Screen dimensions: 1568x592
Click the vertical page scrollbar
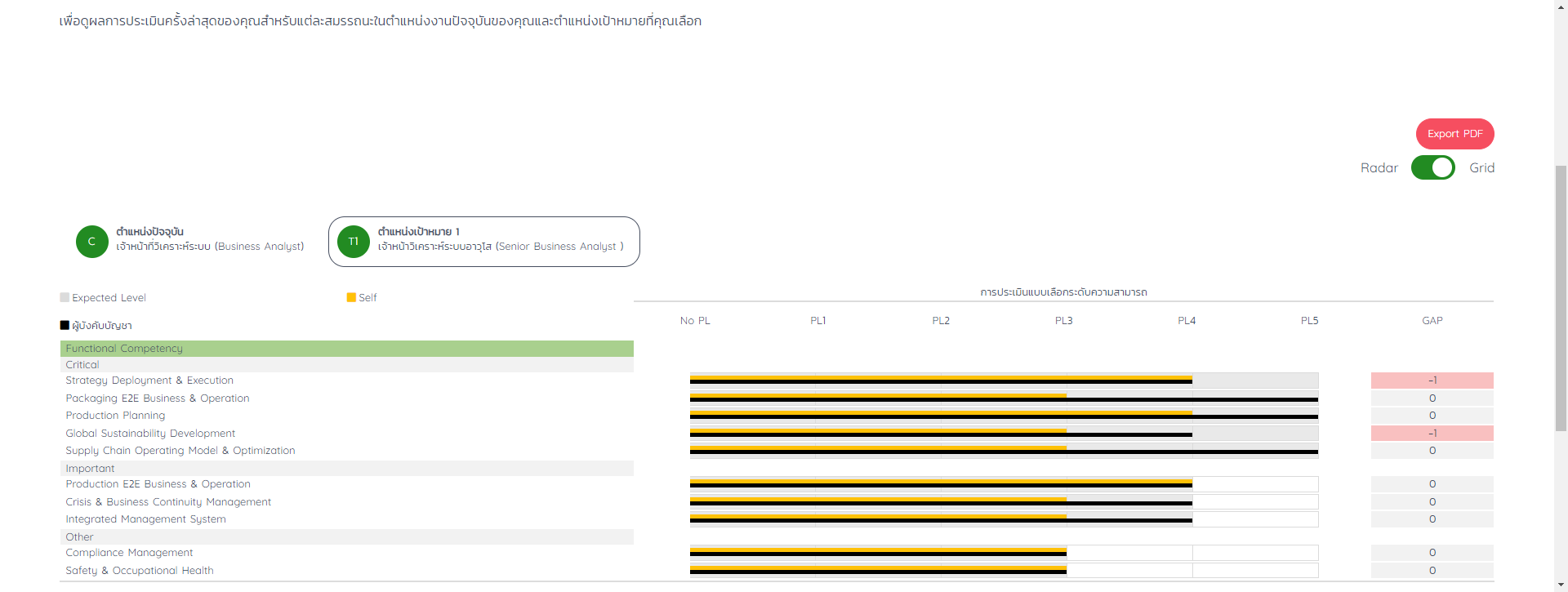point(1561,294)
